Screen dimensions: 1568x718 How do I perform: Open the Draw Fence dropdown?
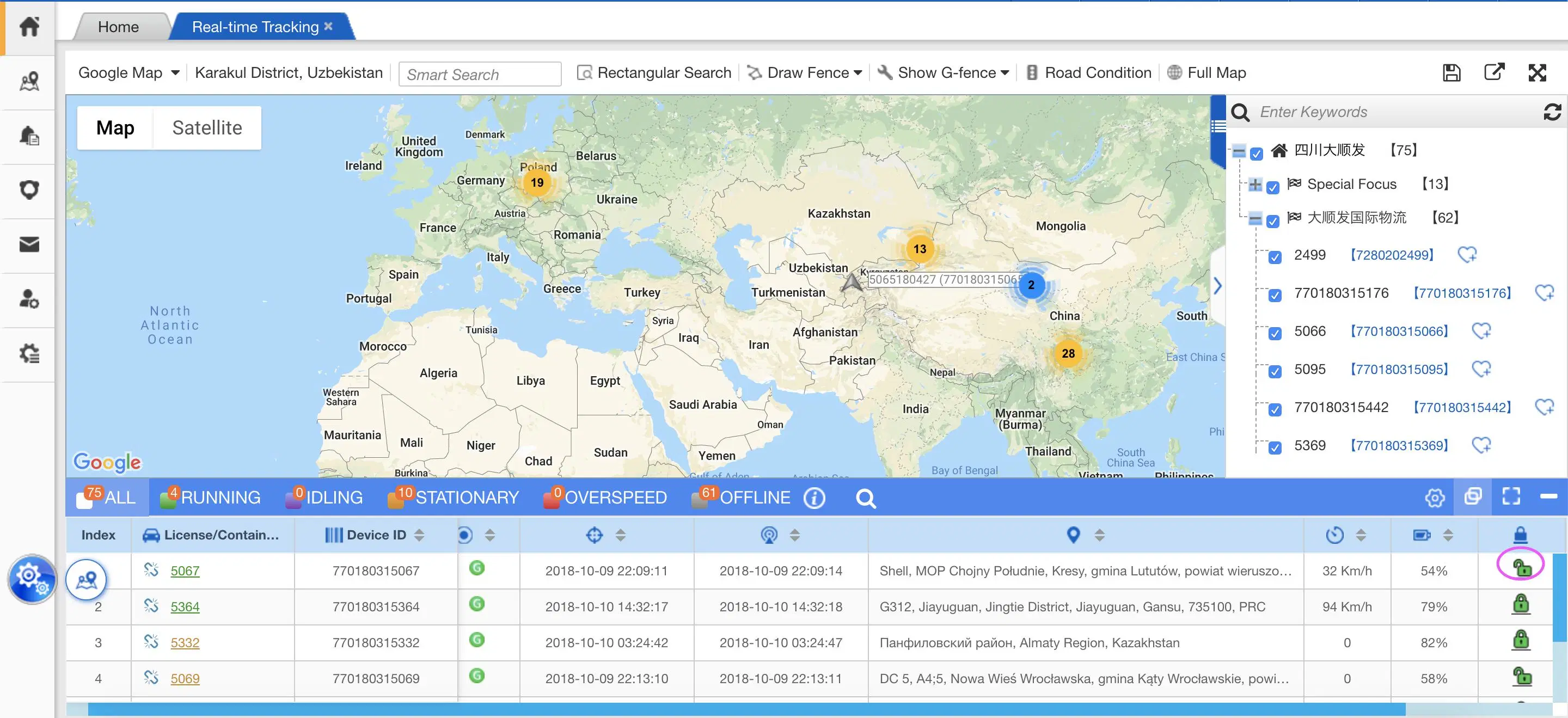[x=805, y=72]
